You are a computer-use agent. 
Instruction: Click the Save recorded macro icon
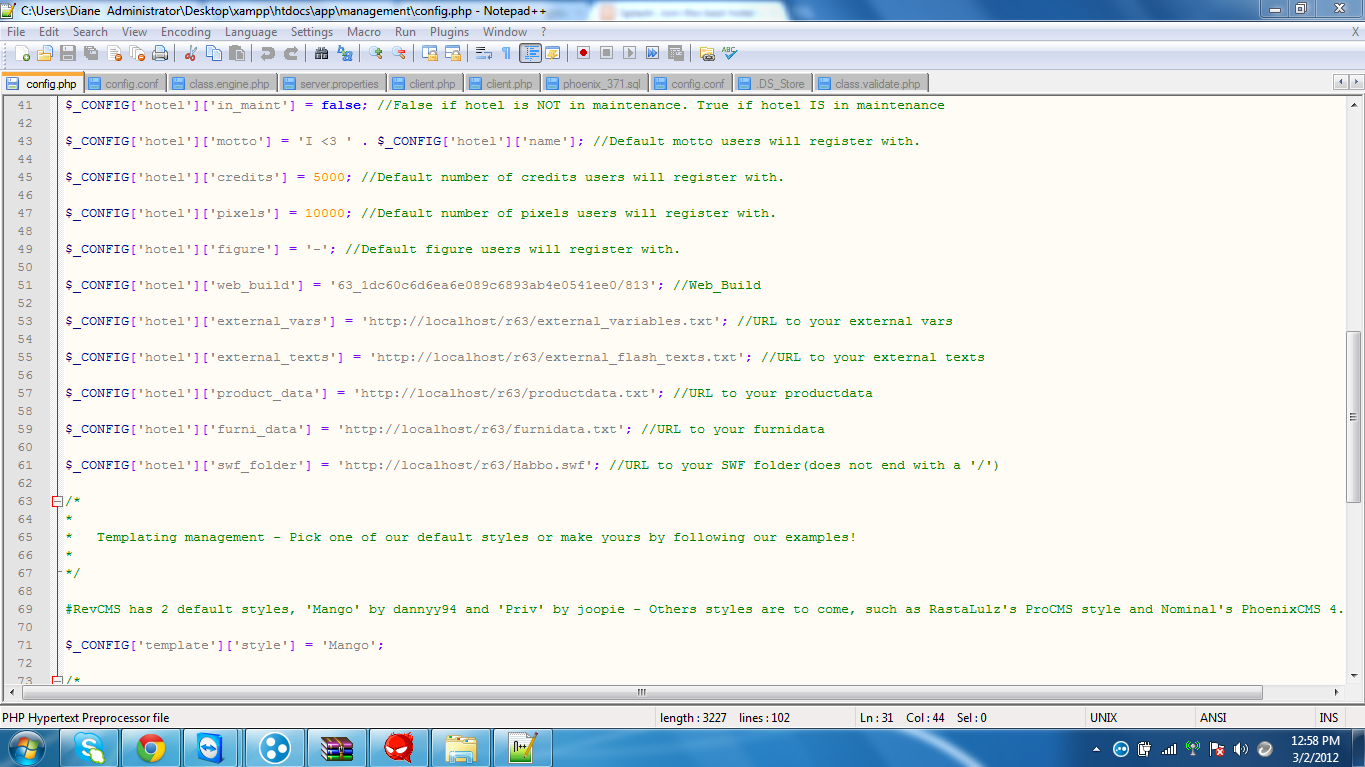[x=675, y=53]
